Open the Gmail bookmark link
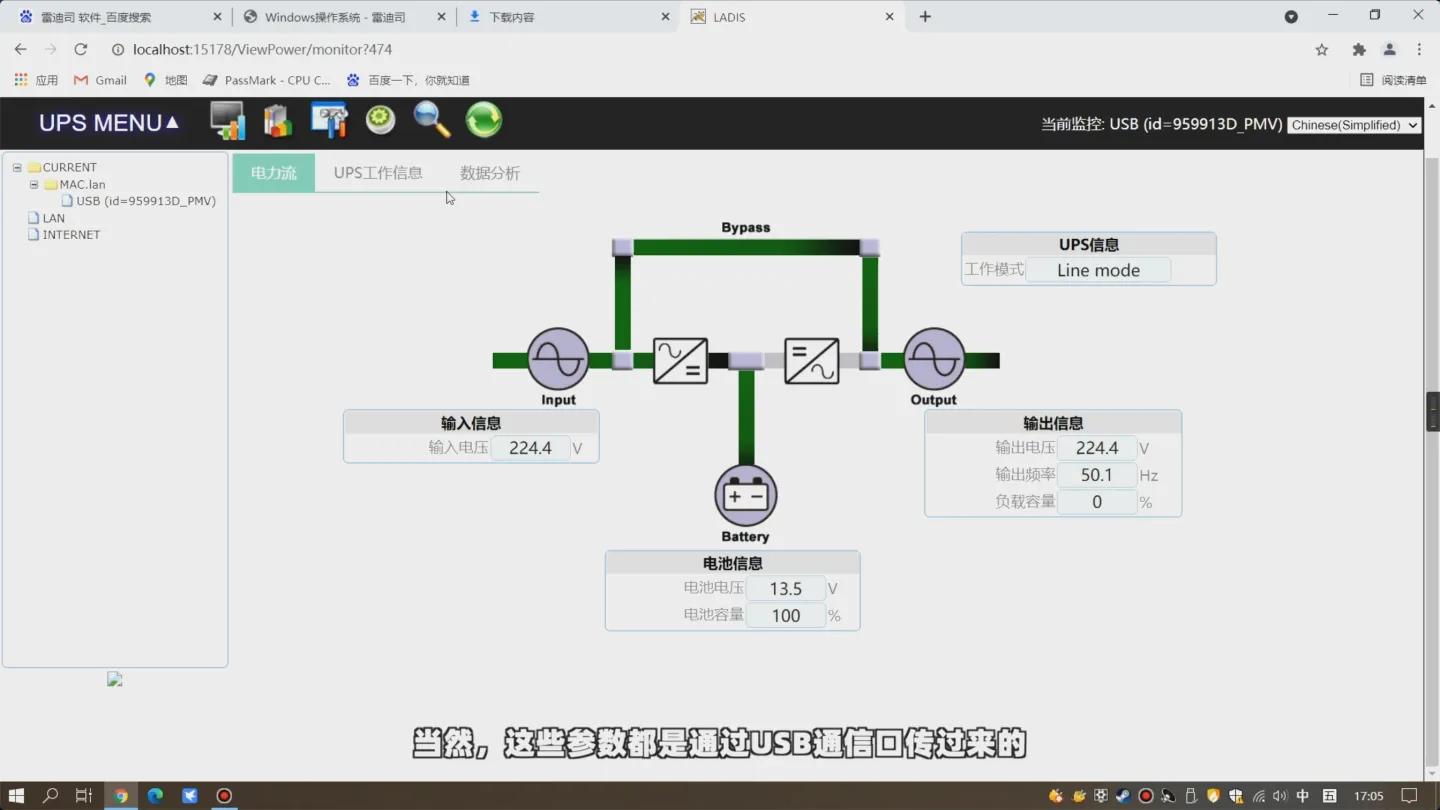Image resolution: width=1440 pixels, height=810 pixels. [x=100, y=80]
